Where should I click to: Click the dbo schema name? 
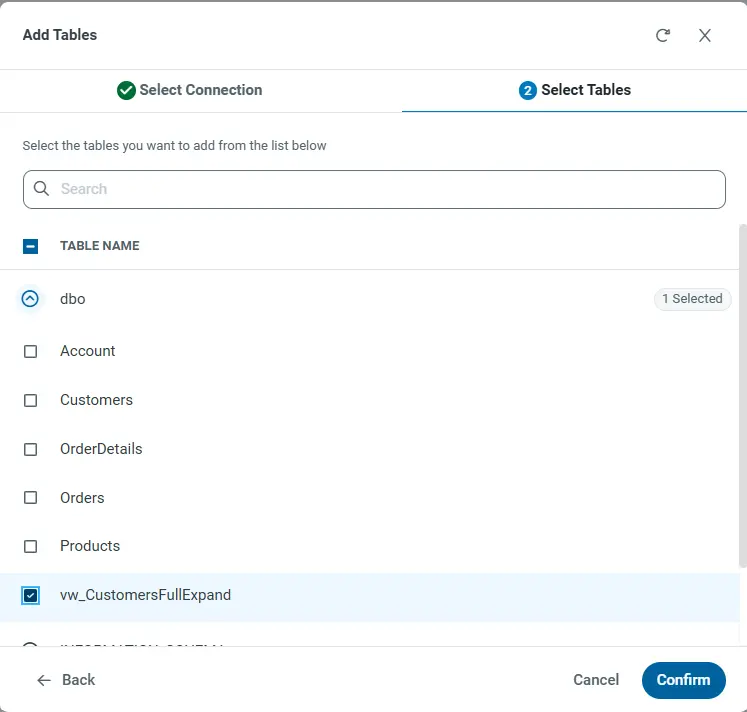click(72, 299)
